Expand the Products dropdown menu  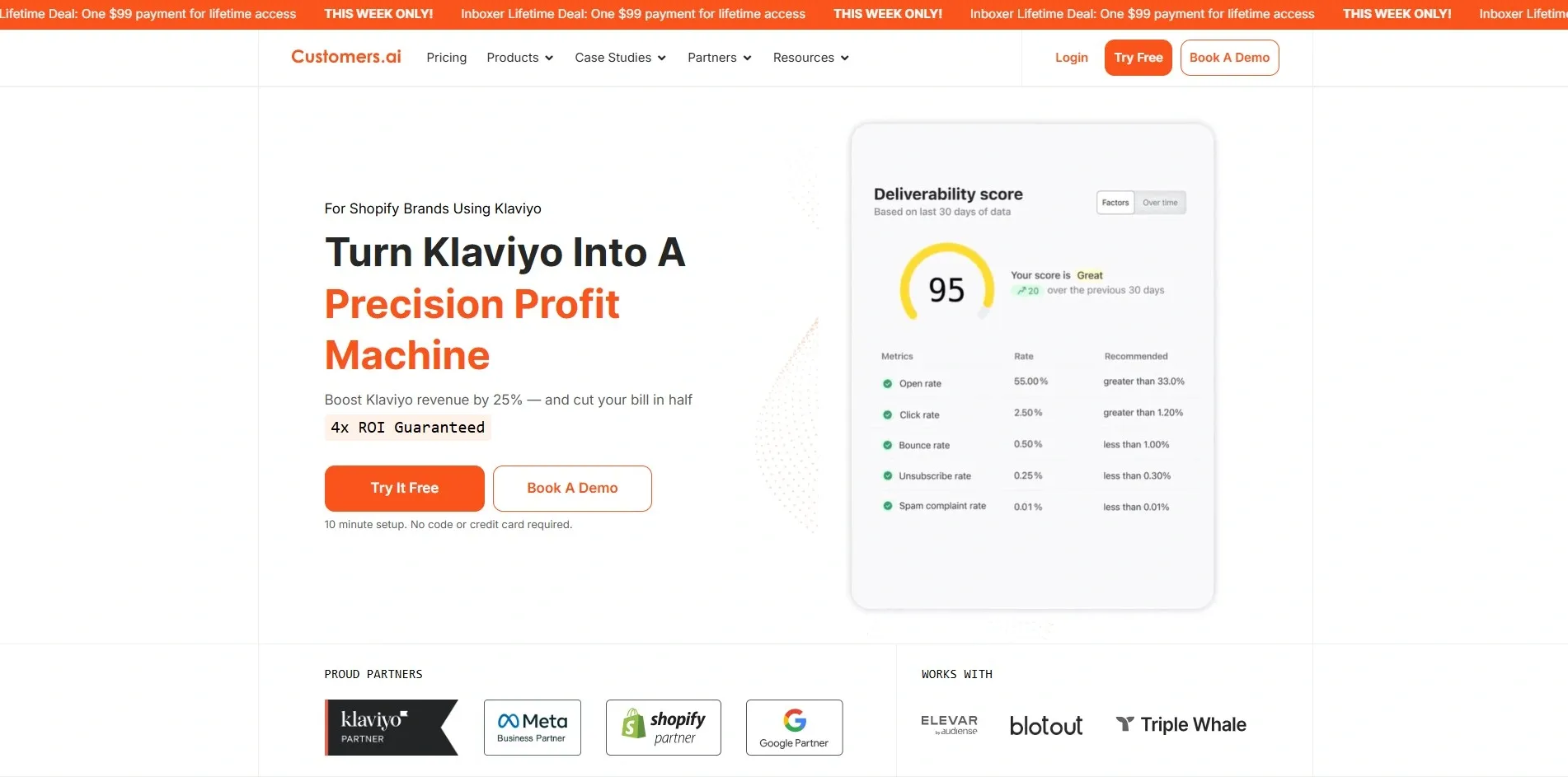tap(519, 58)
